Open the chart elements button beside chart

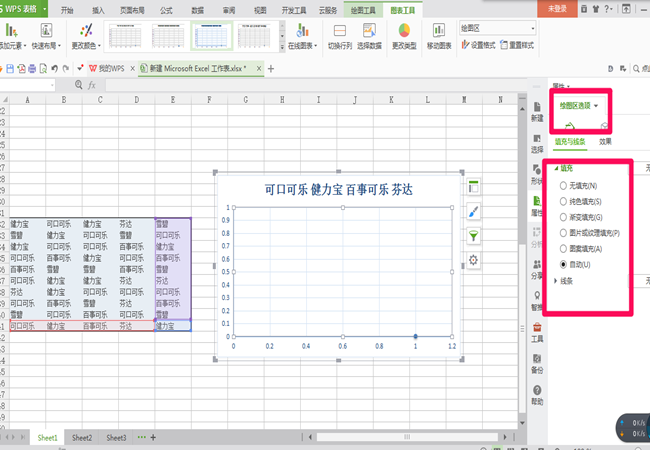(x=473, y=187)
